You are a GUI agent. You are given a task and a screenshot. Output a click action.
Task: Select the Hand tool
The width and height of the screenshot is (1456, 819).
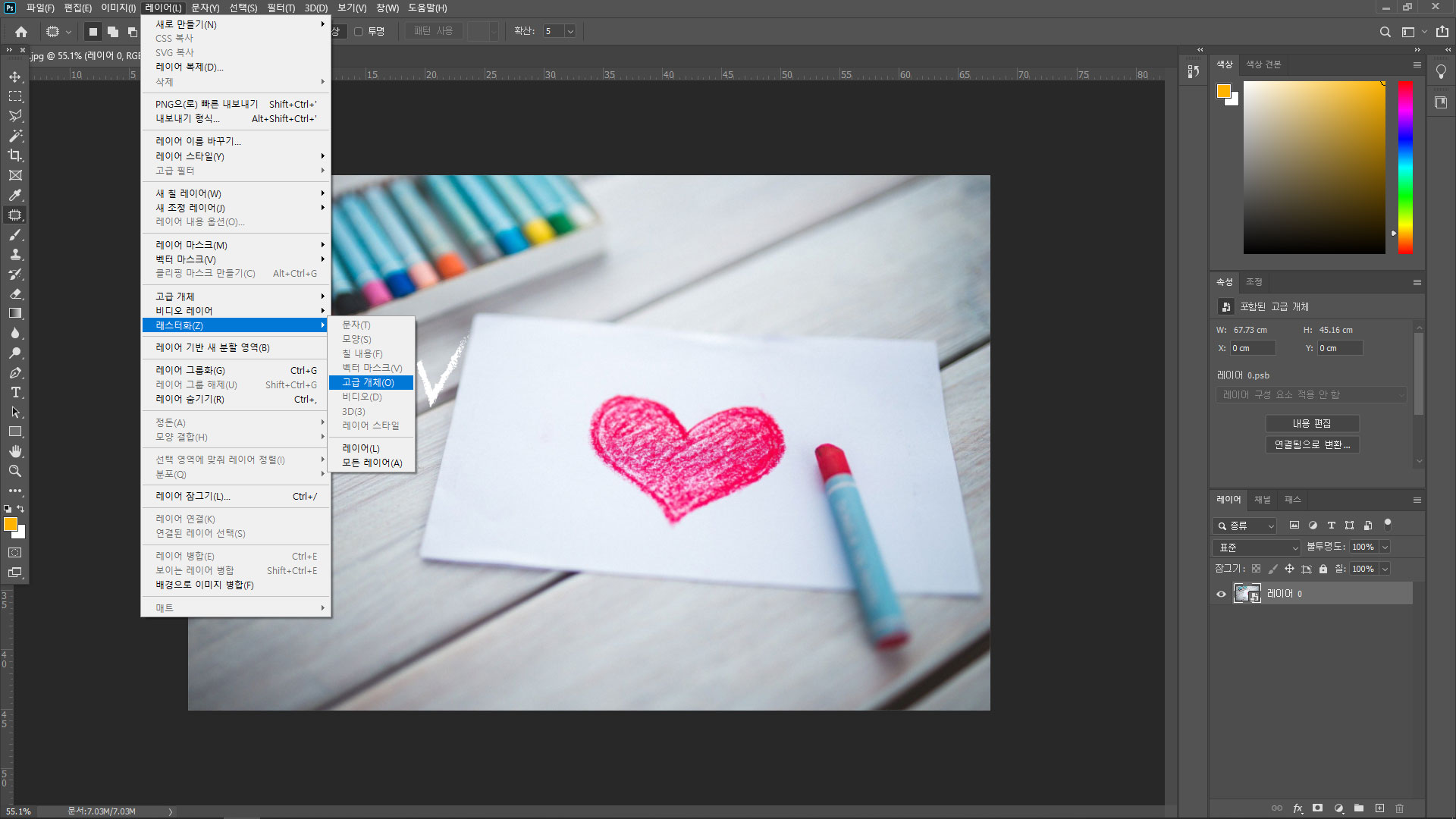coord(15,451)
